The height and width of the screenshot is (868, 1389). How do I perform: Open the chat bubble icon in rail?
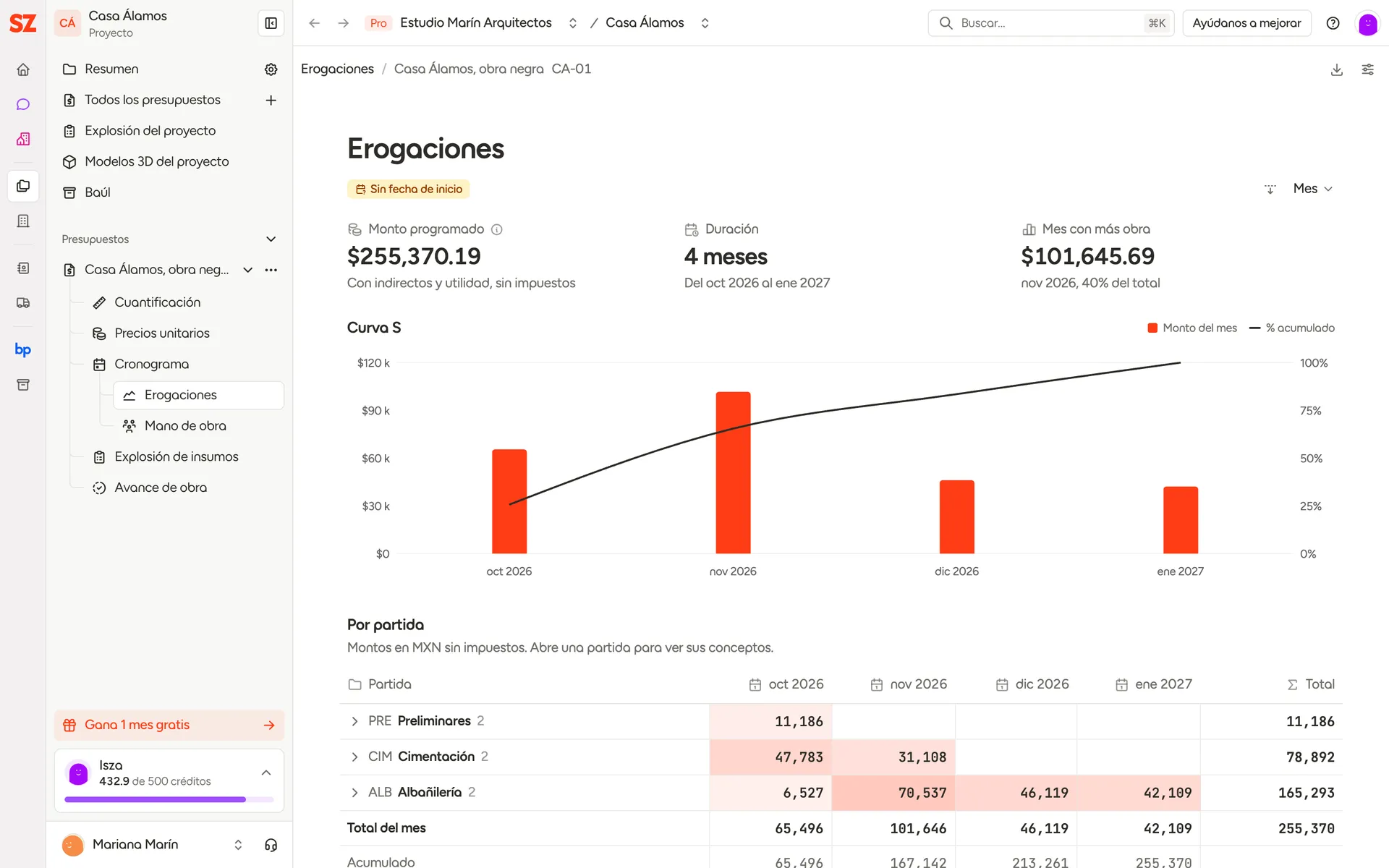tap(23, 104)
